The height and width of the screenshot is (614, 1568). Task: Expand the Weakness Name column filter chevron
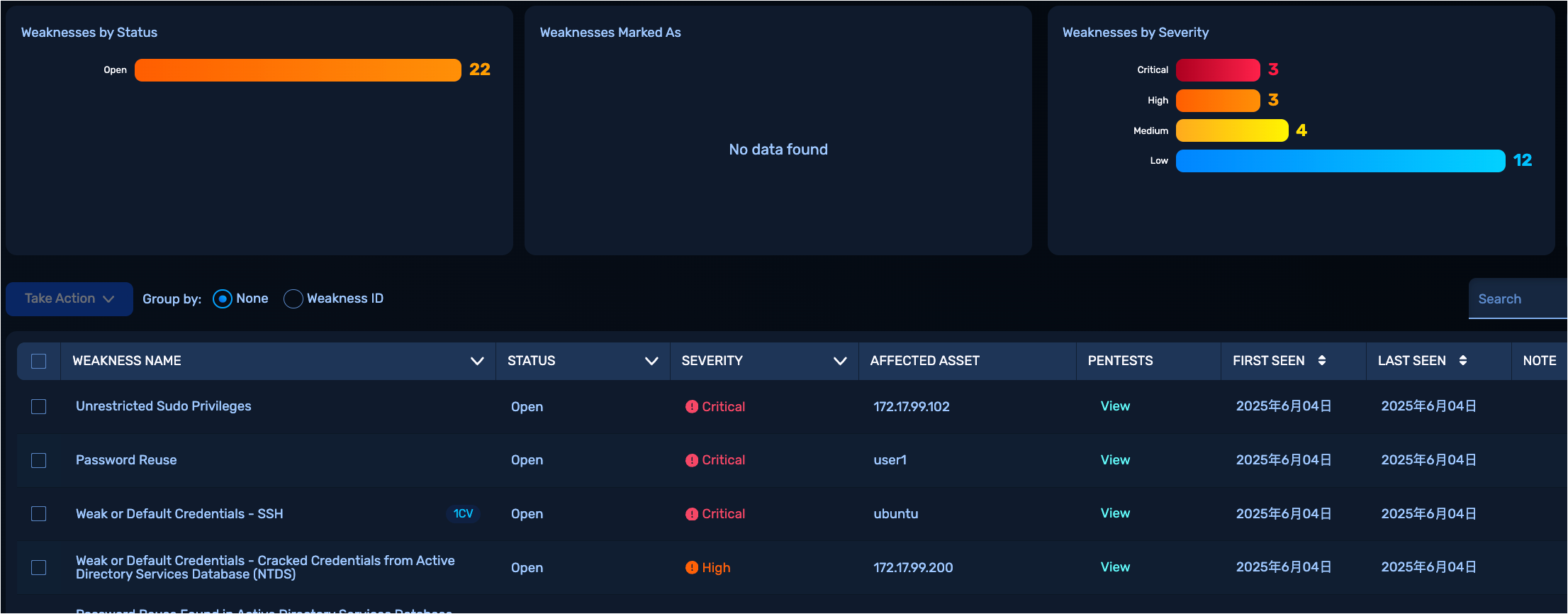pyautogui.click(x=477, y=361)
